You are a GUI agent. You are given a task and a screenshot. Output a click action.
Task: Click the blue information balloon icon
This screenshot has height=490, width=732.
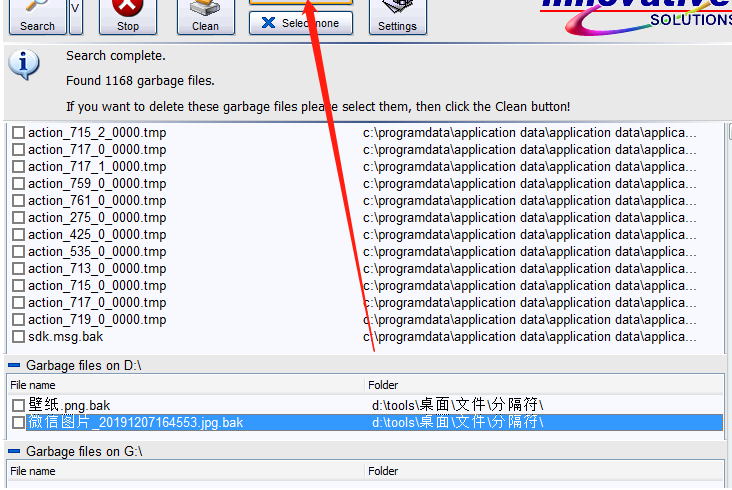coord(24,64)
